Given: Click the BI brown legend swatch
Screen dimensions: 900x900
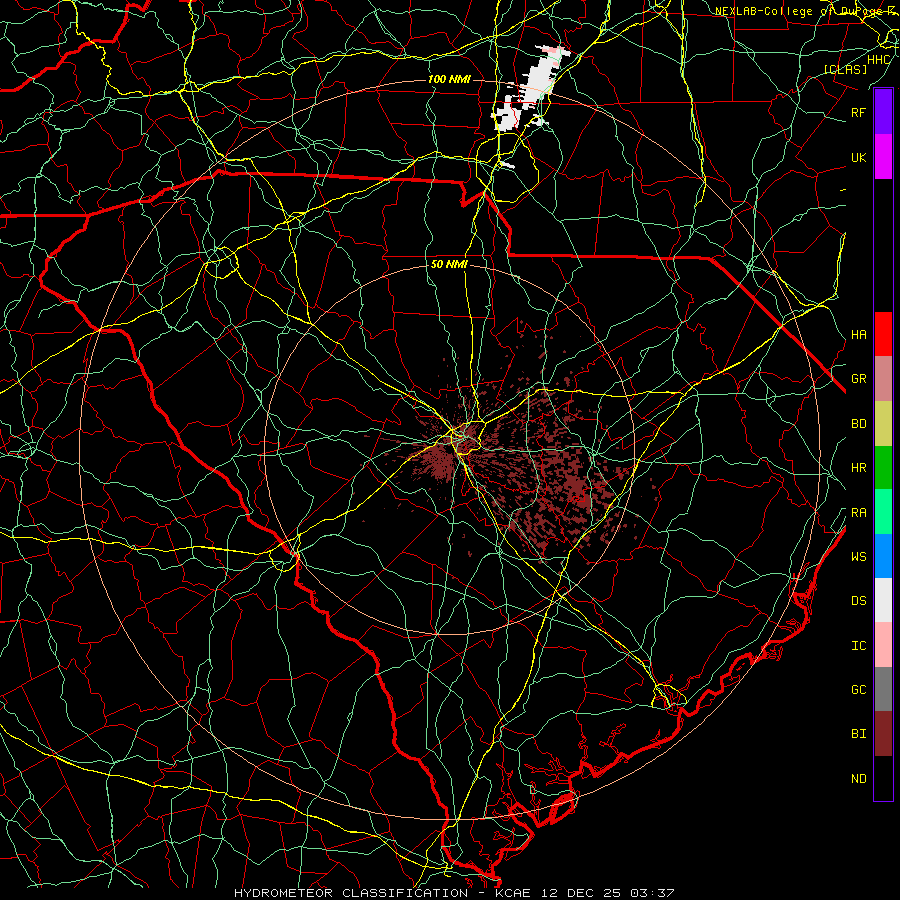Looking at the screenshot, I should [883, 734].
